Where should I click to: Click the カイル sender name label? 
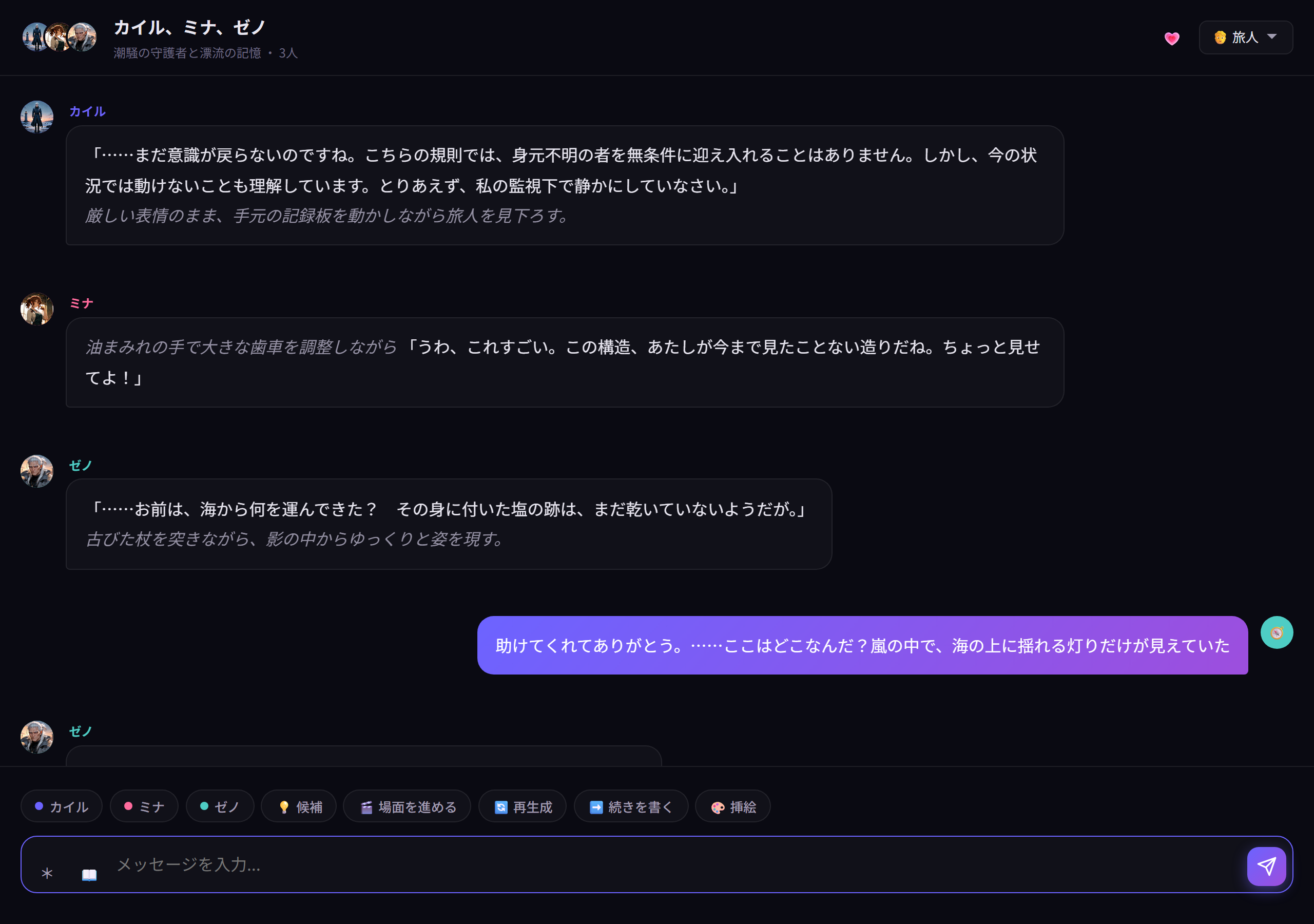point(88,111)
